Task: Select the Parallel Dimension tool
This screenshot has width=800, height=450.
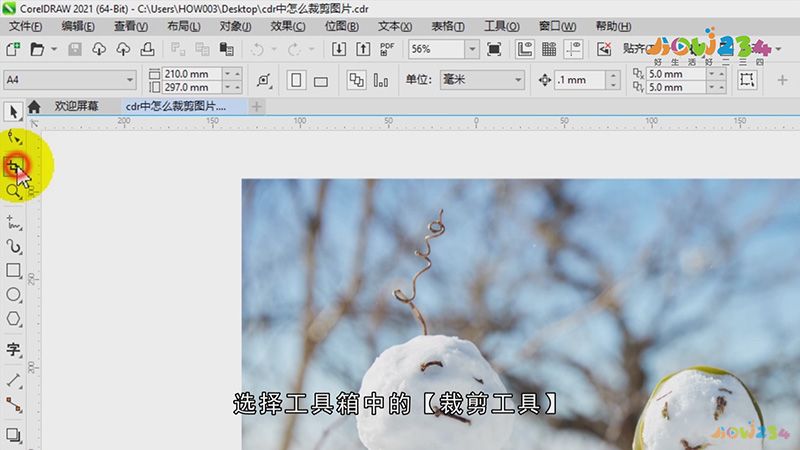Action: pyautogui.click(x=13, y=380)
